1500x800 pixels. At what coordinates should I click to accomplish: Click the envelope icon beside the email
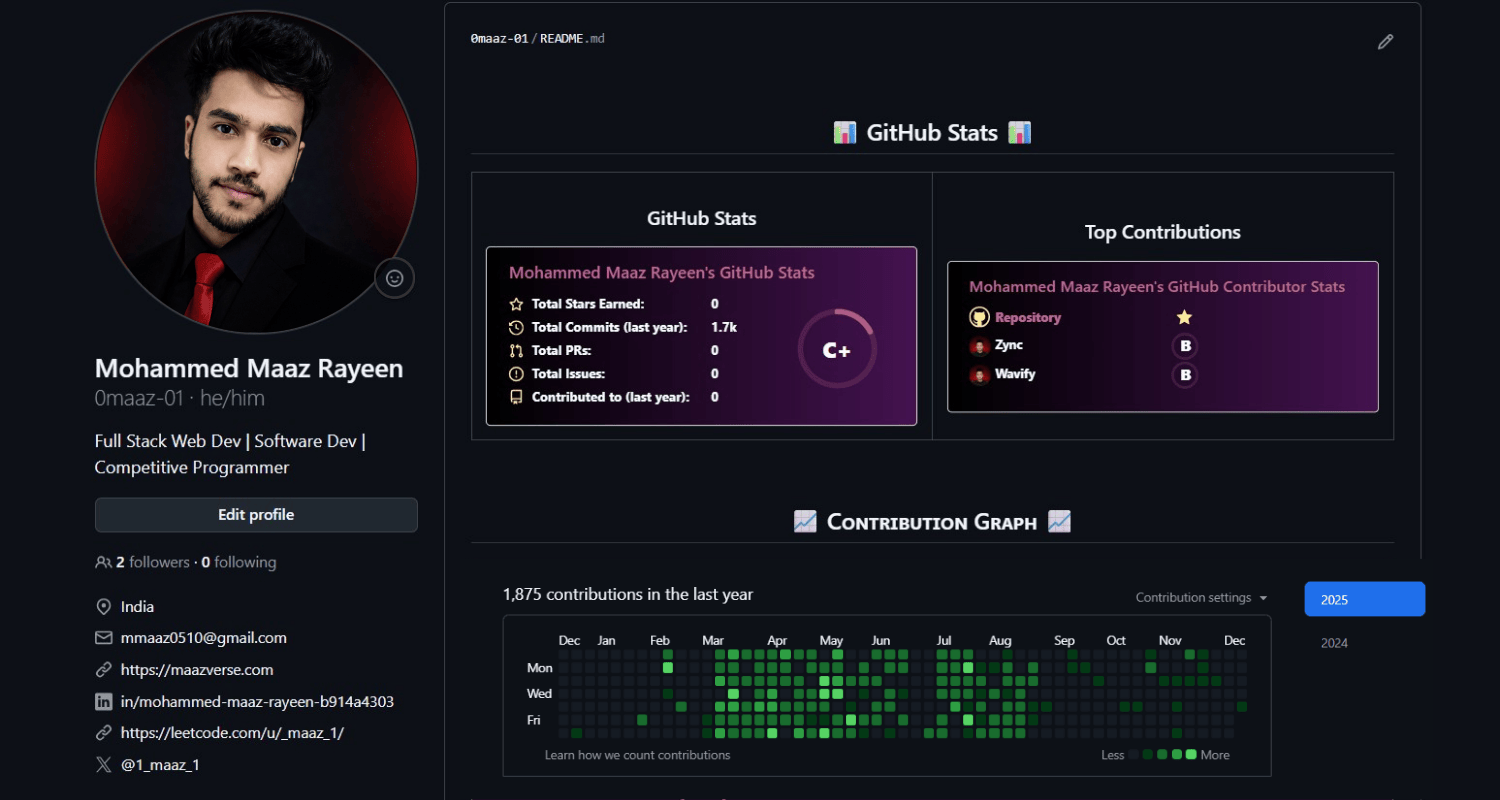[x=103, y=638]
